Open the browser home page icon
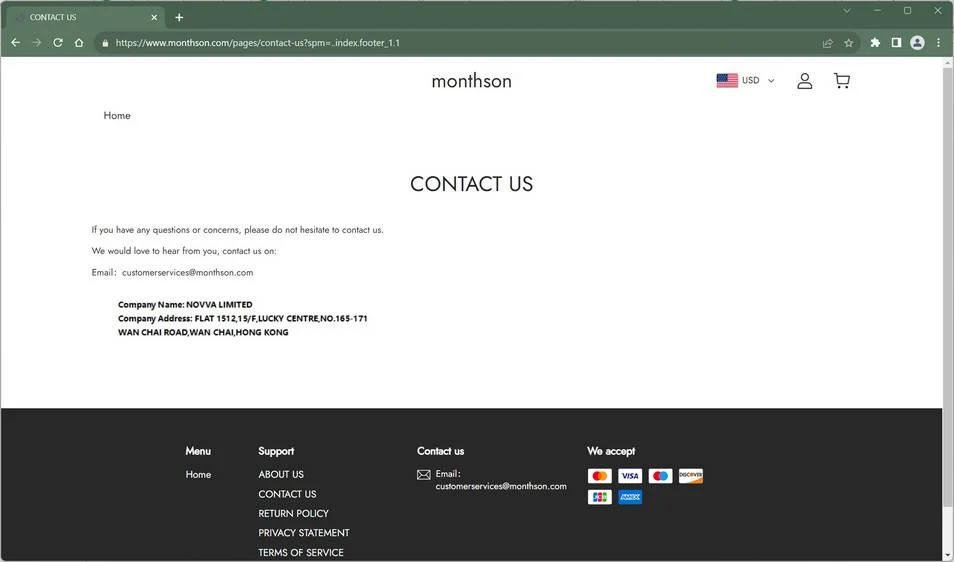This screenshot has width=954, height=562. [79, 43]
